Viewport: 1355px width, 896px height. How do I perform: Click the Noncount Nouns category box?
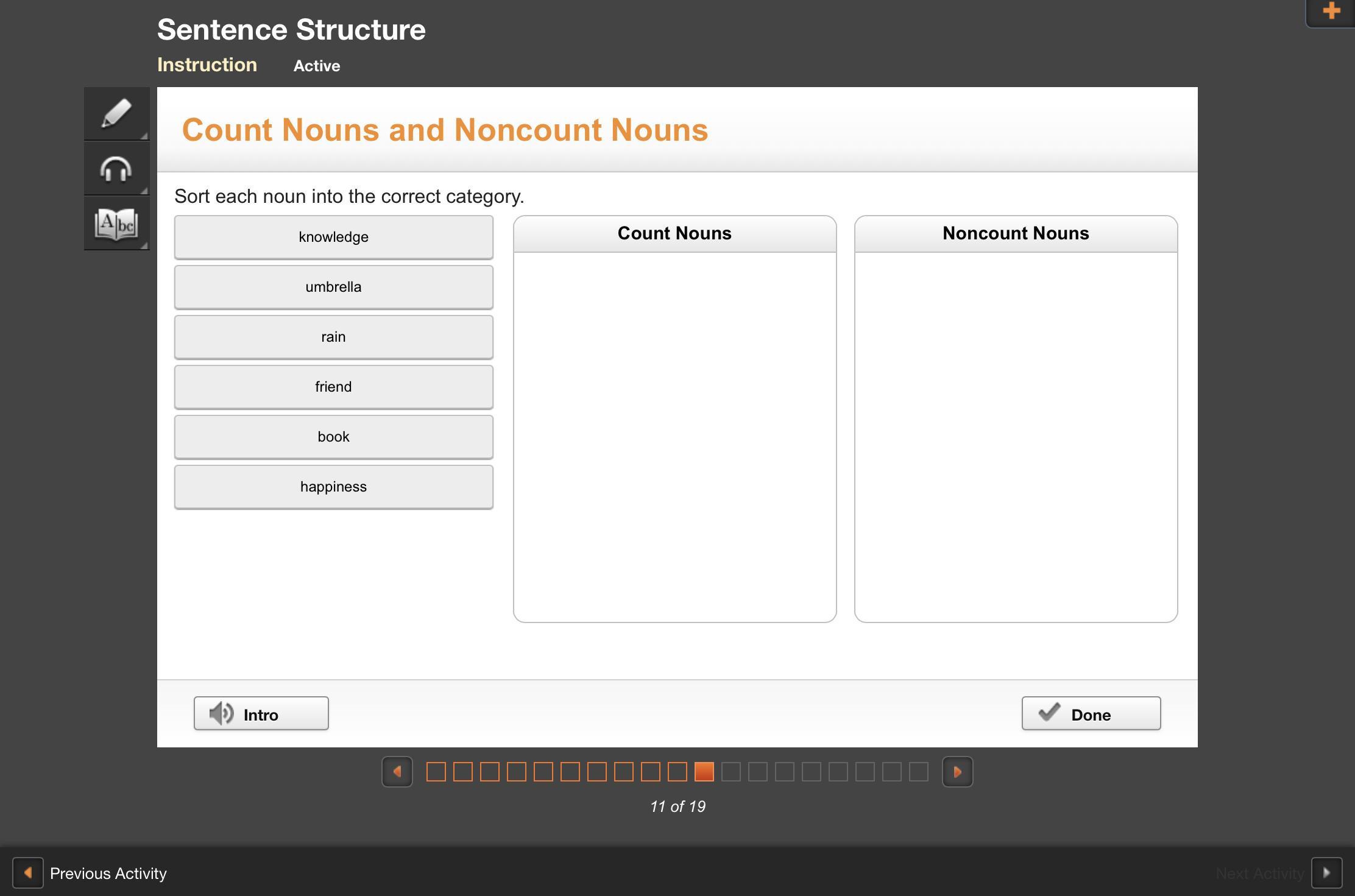click(1016, 436)
